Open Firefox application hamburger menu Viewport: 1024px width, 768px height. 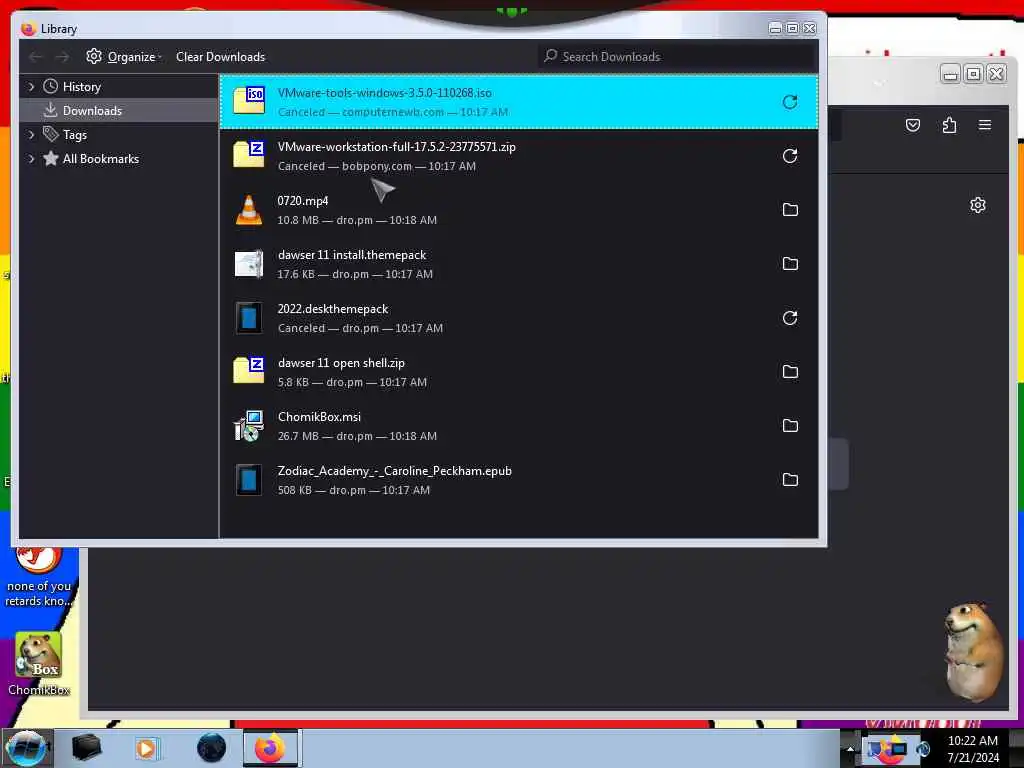tap(985, 125)
